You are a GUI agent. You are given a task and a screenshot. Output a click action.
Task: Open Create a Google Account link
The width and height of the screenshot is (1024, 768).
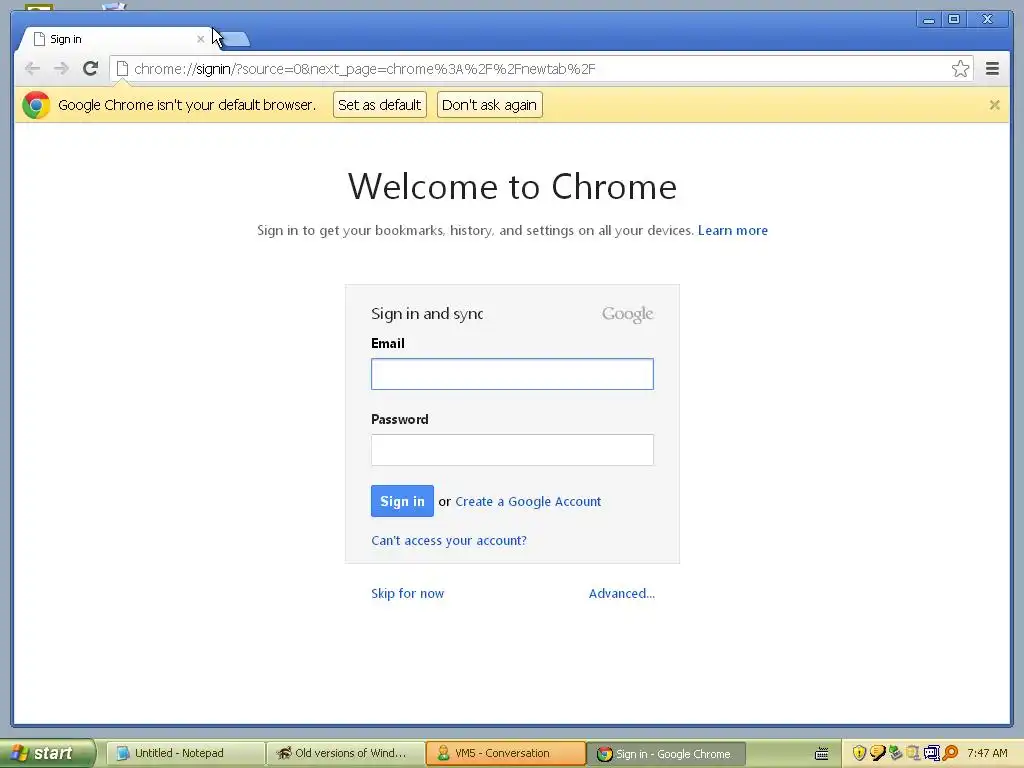click(528, 502)
